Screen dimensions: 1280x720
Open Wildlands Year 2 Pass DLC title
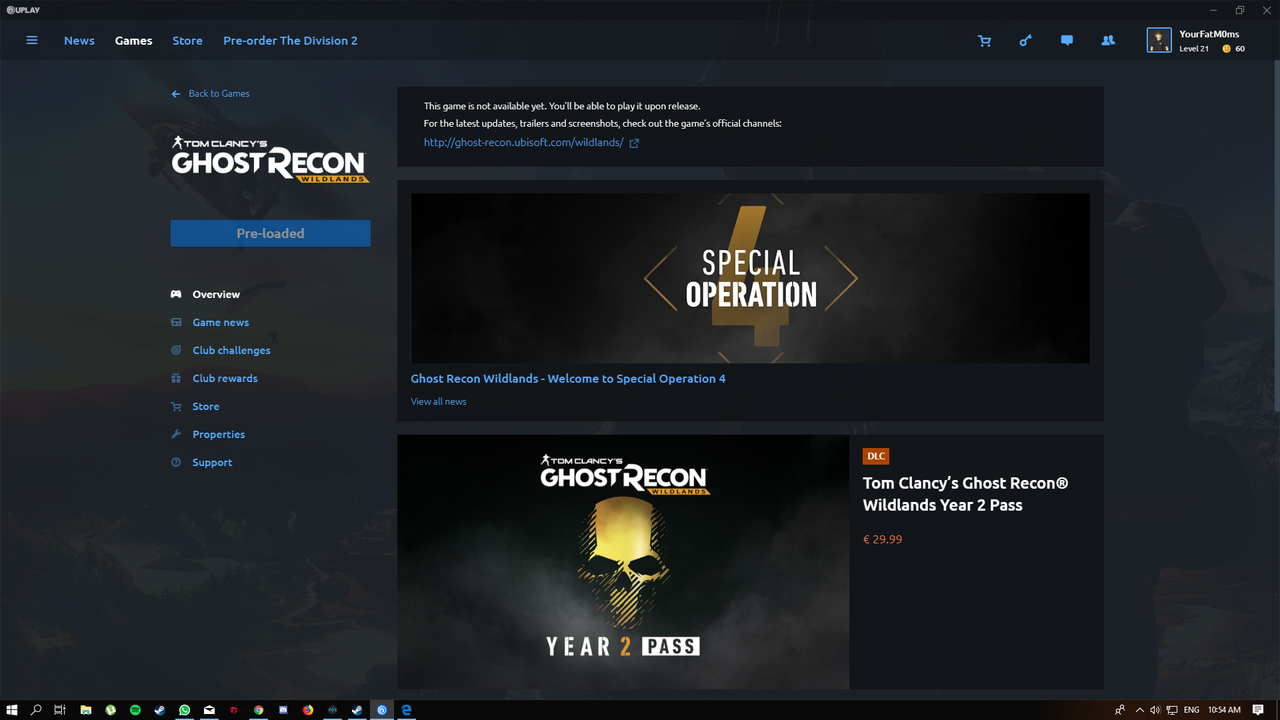(x=966, y=494)
